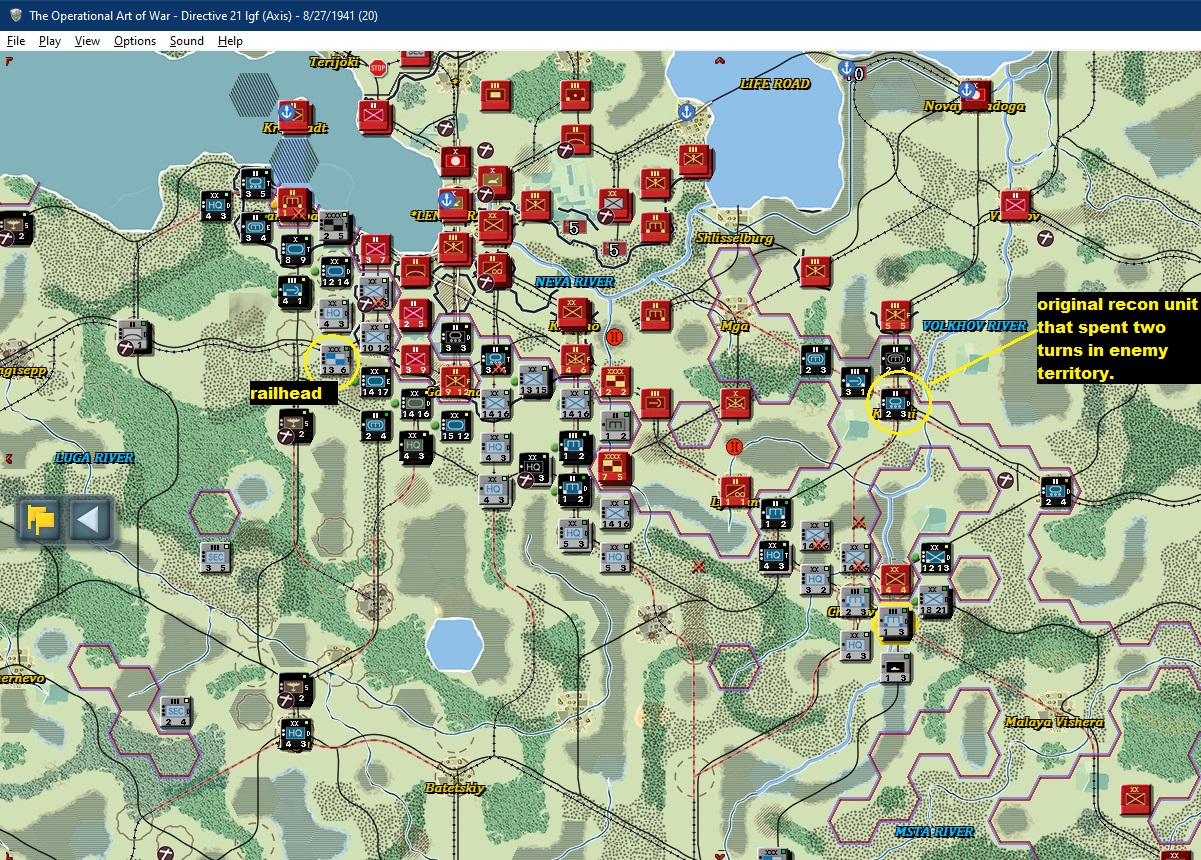Click the Shlisselburg map label
Viewport: 1201px width, 860px height.
click(734, 238)
